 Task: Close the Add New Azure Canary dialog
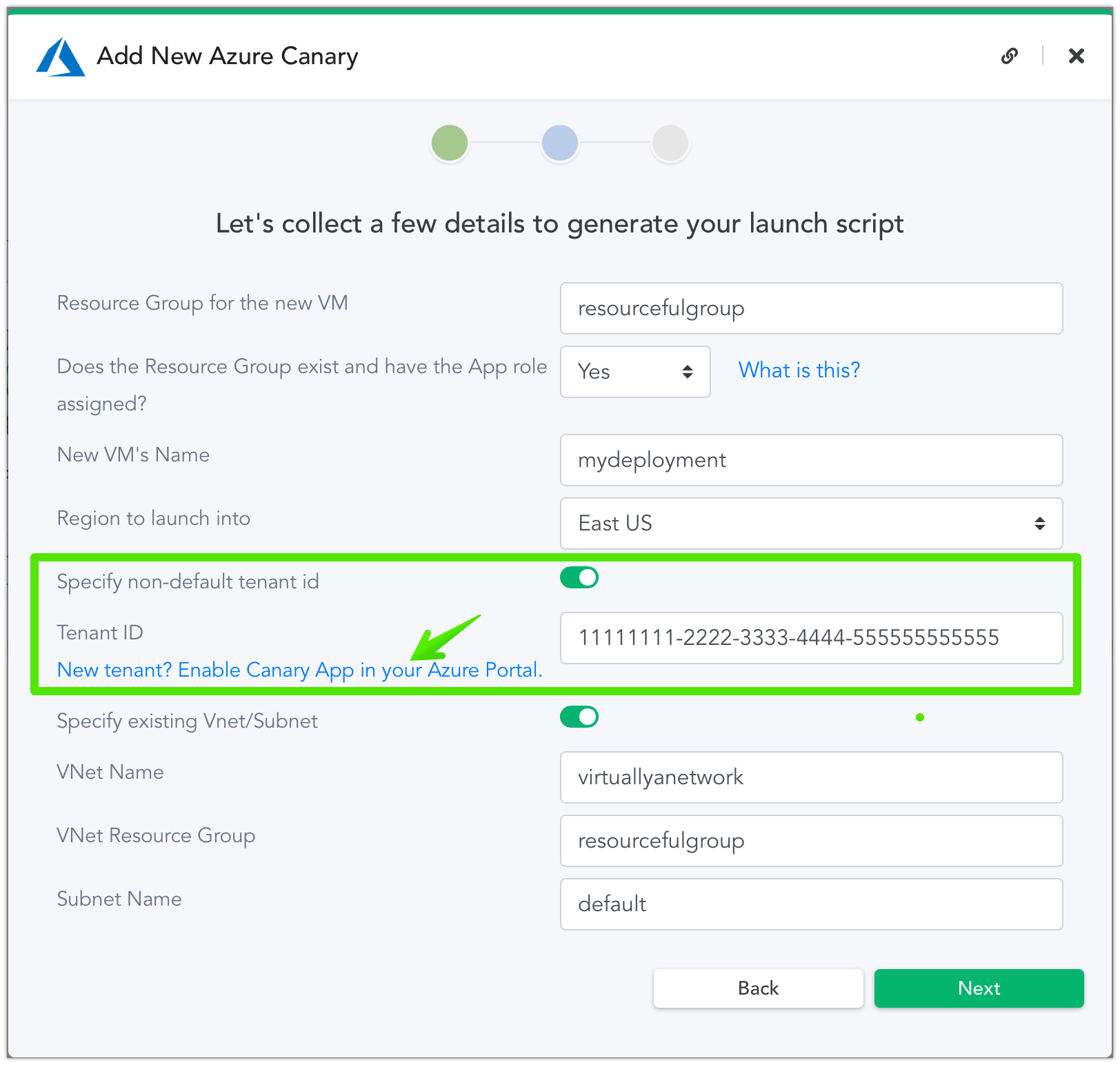[1076, 56]
